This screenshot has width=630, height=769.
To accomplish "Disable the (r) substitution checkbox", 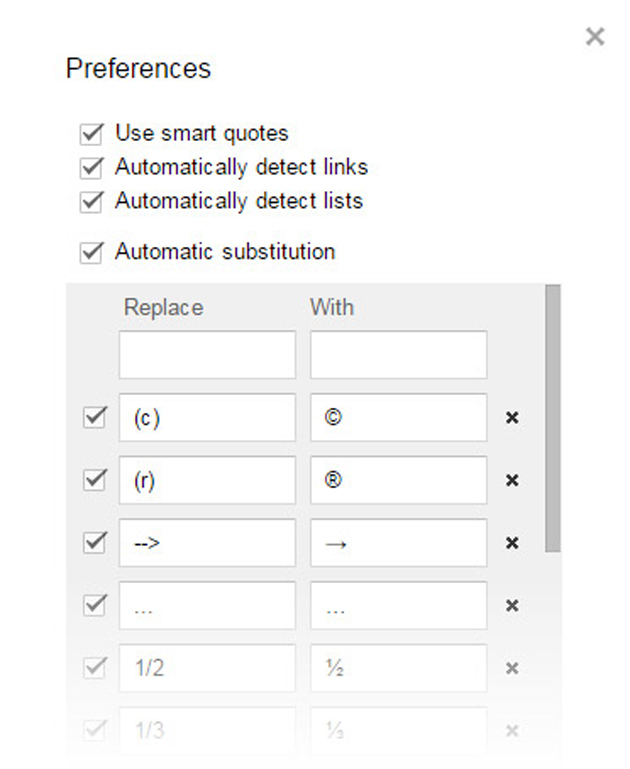I will coord(95,480).
